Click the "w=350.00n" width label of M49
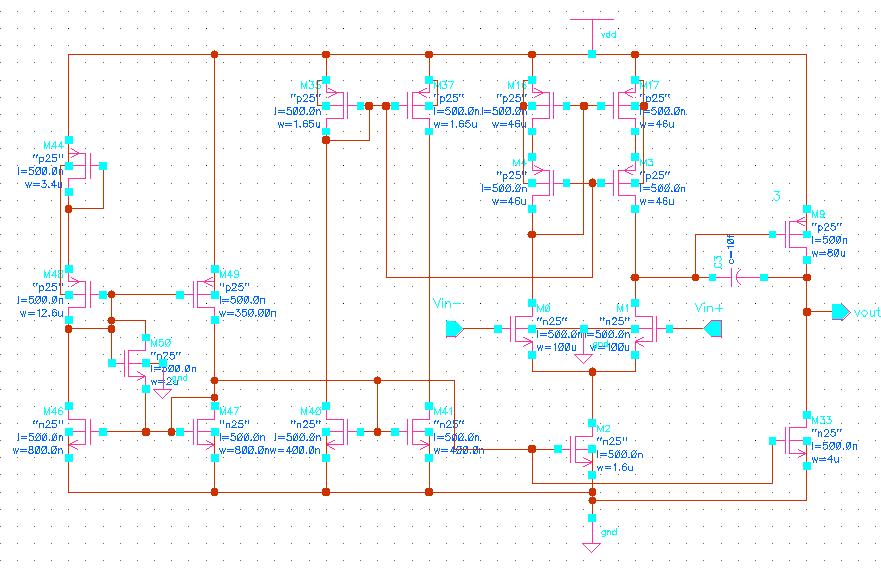The height and width of the screenshot is (569, 881). pos(247,313)
